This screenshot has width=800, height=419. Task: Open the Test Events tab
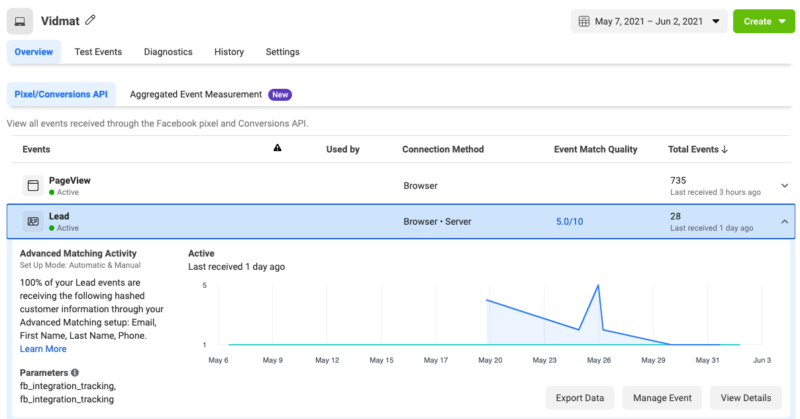[98, 52]
